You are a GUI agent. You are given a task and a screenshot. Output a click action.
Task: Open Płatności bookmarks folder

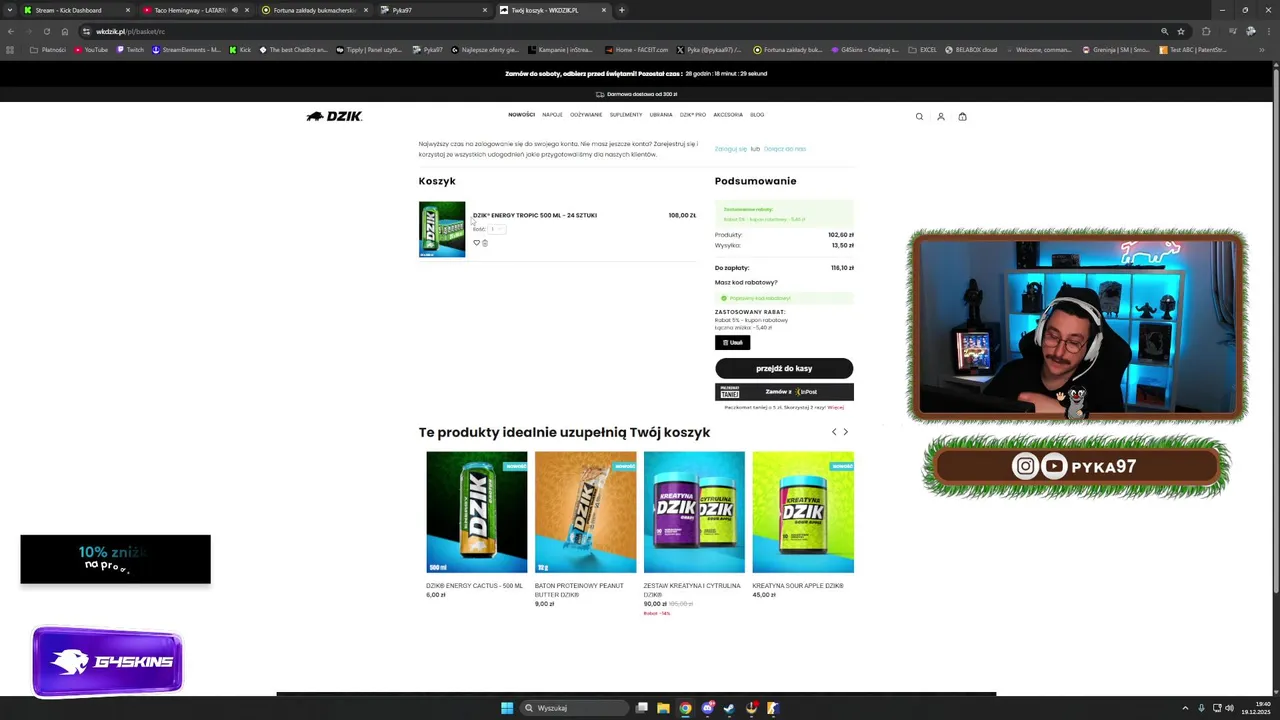48,49
